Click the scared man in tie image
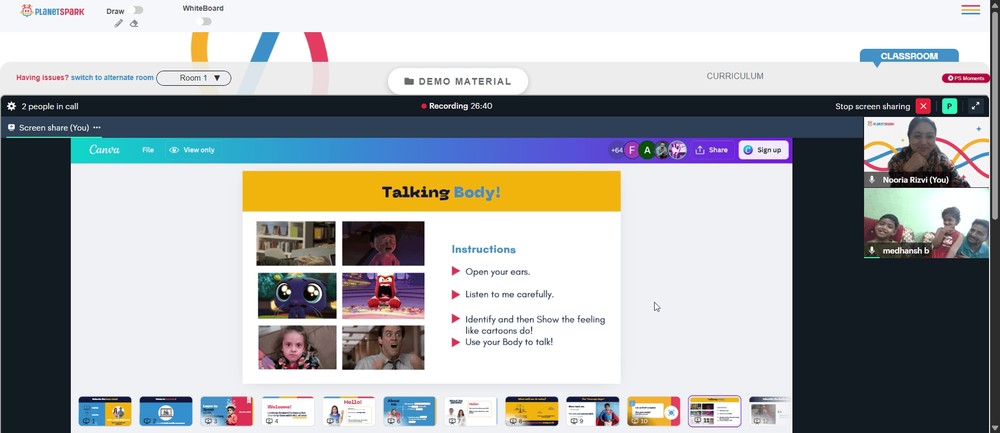Image resolution: width=1000 pixels, height=433 pixels. tap(383, 348)
